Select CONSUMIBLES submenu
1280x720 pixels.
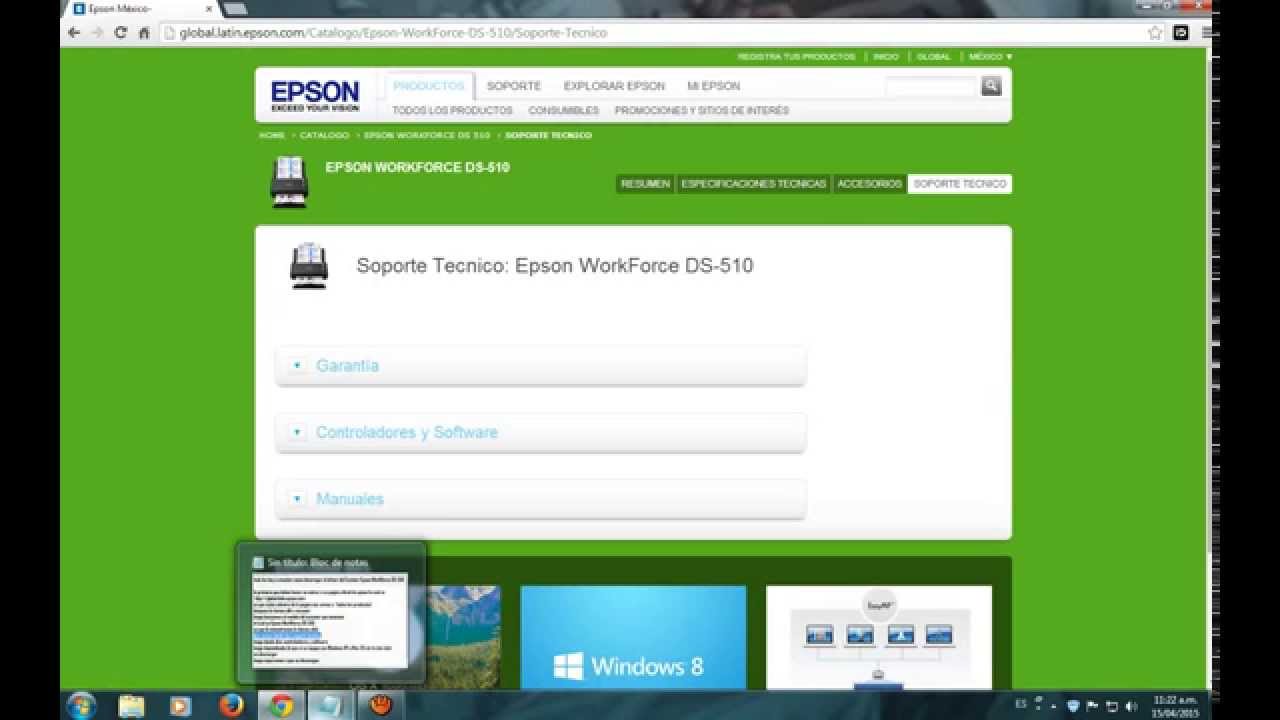(564, 111)
